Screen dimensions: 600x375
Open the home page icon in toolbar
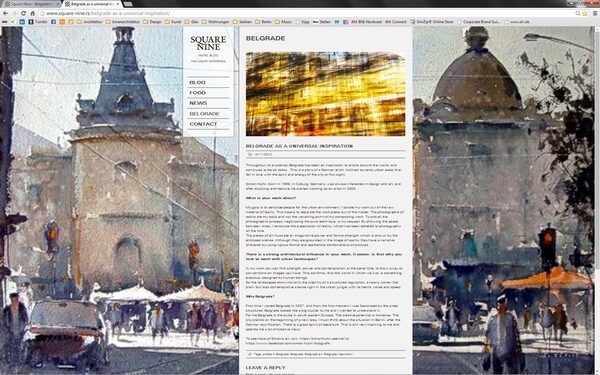pyautogui.click(x=33, y=13)
